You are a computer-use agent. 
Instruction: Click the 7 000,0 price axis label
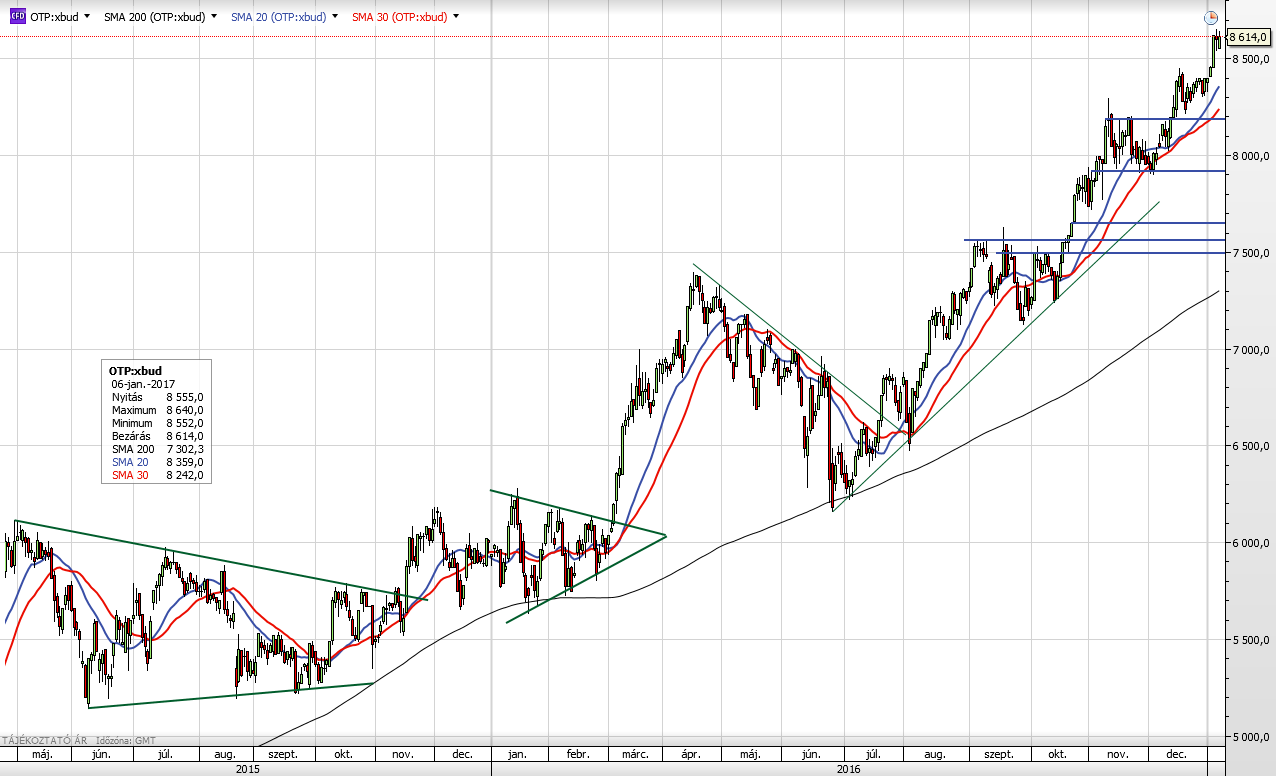coord(1251,350)
